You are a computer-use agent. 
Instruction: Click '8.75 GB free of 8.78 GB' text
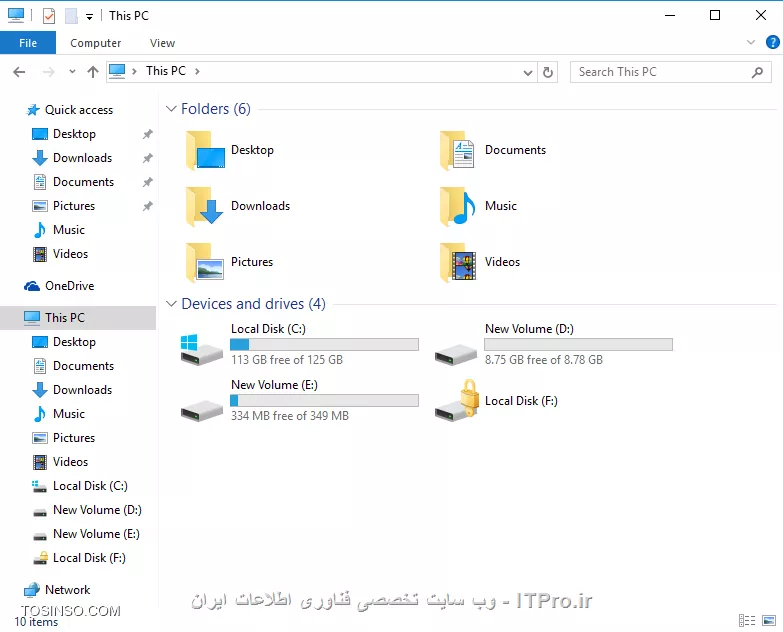point(544,360)
